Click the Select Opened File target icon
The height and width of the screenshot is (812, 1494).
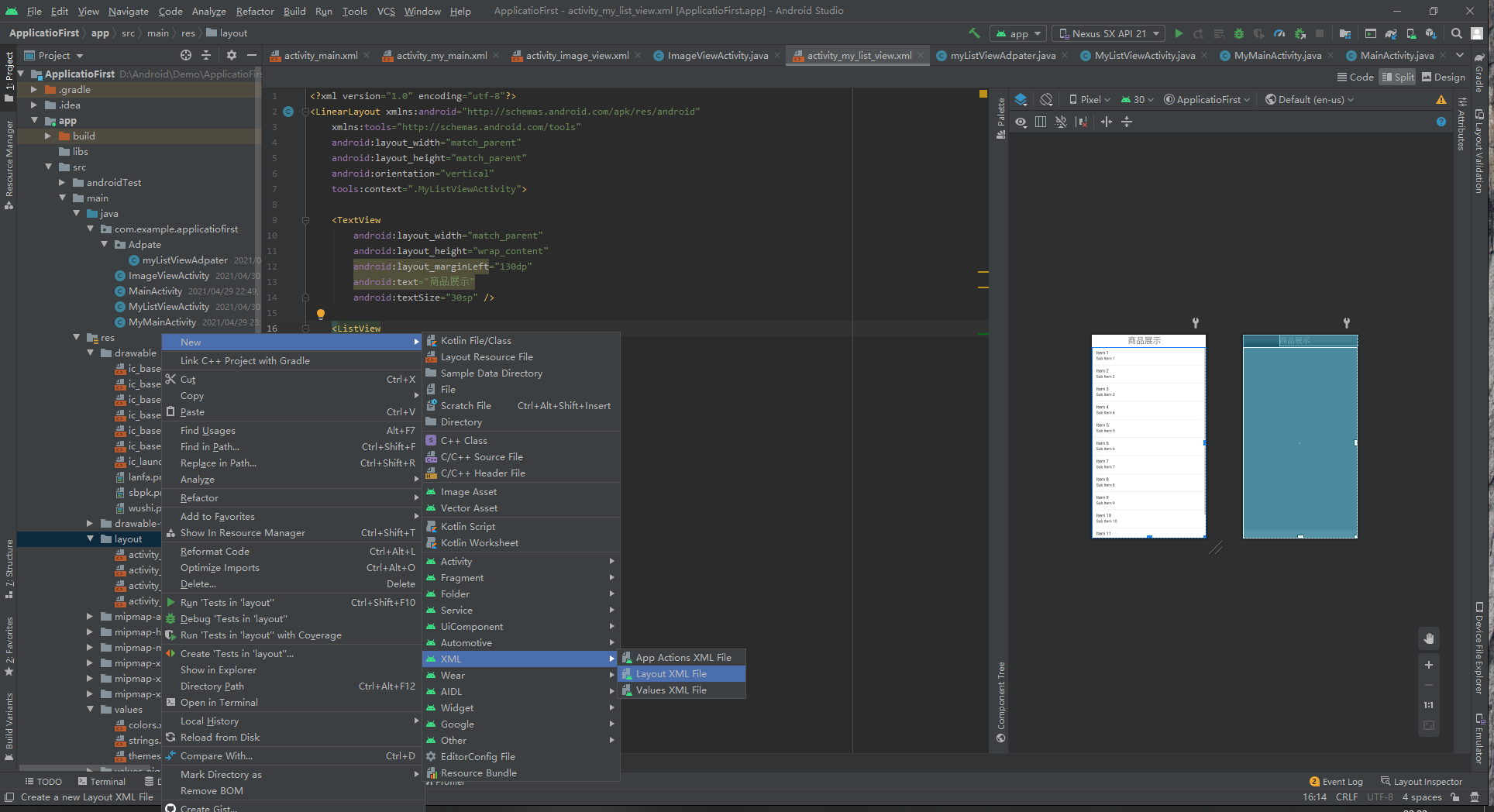(x=186, y=55)
